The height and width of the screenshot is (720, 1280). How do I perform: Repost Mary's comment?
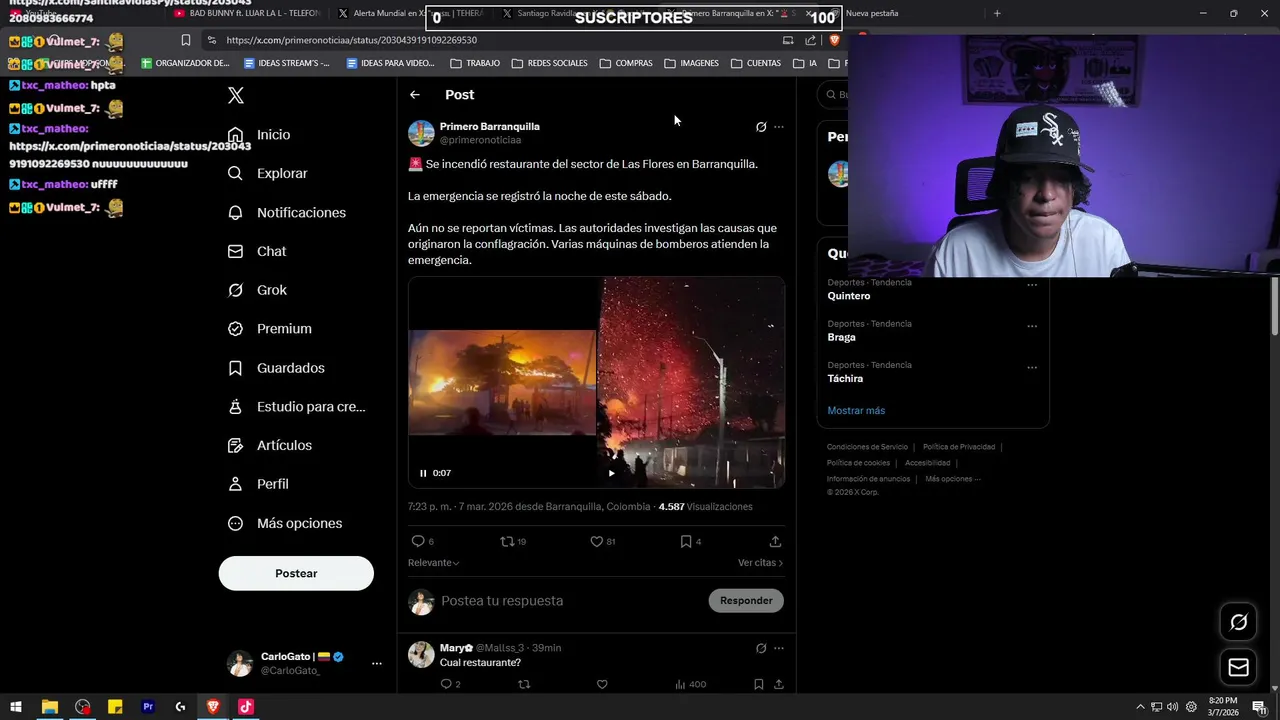(524, 685)
